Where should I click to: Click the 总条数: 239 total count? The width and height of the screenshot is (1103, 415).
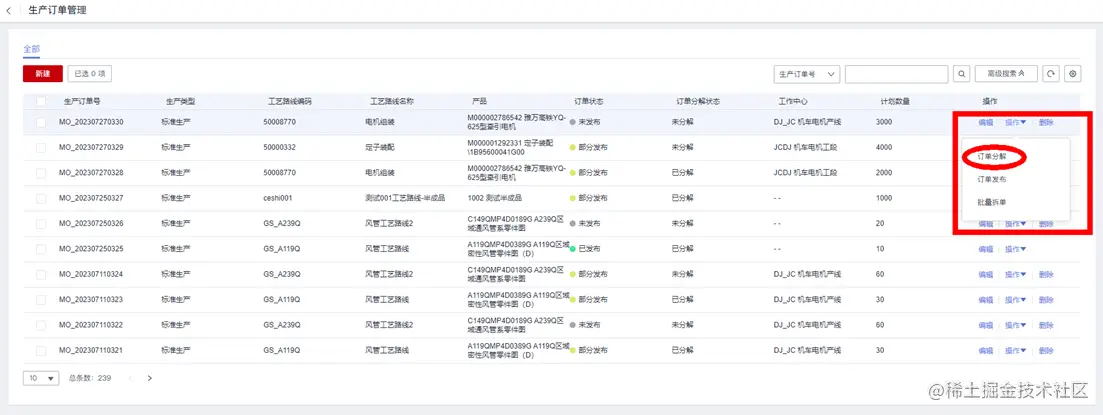click(x=90, y=378)
